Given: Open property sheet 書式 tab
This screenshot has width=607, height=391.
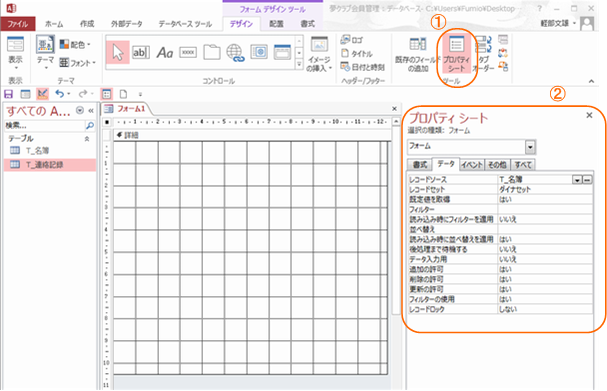Looking at the screenshot, I should [420, 165].
